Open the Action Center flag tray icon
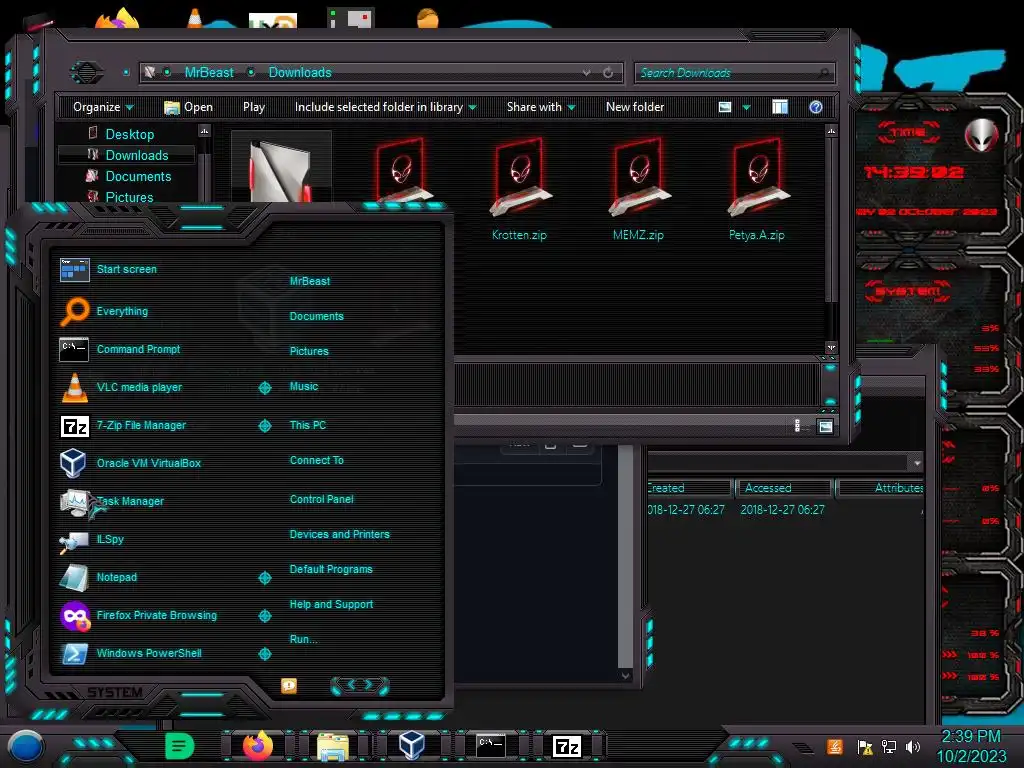The width and height of the screenshot is (1024, 768). 865,747
